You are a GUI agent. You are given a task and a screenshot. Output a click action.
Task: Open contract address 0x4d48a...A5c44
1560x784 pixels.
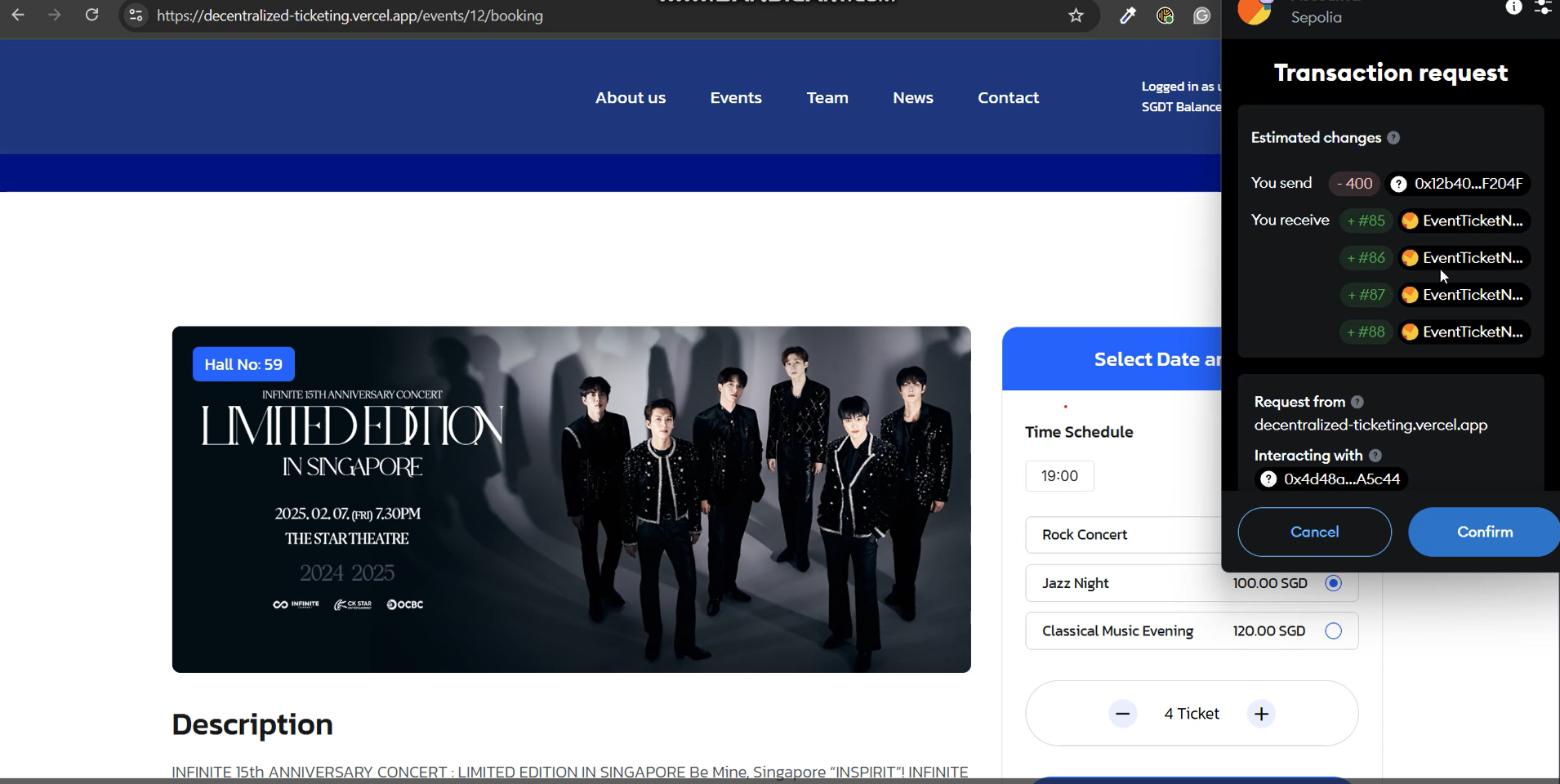coord(1331,479)
